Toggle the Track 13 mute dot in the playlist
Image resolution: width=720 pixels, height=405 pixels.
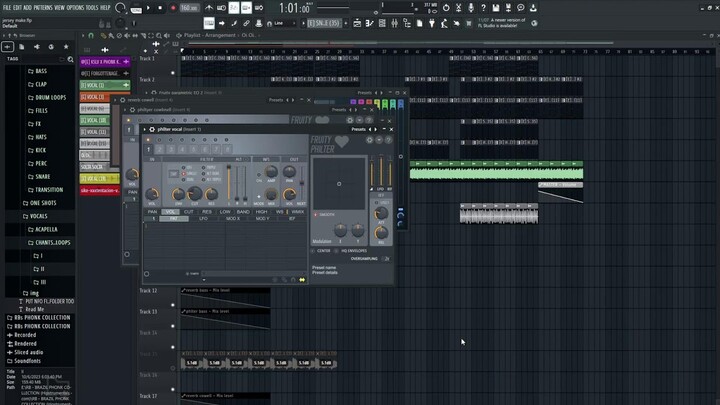[173, 326]
